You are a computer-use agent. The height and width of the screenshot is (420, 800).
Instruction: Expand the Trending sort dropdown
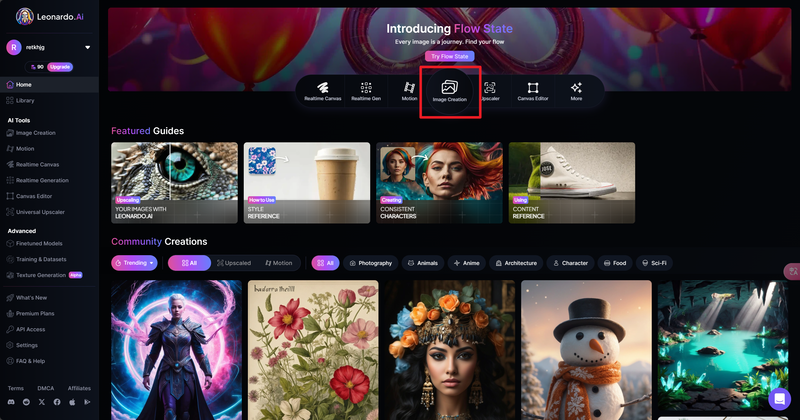[x=134, y=263]
